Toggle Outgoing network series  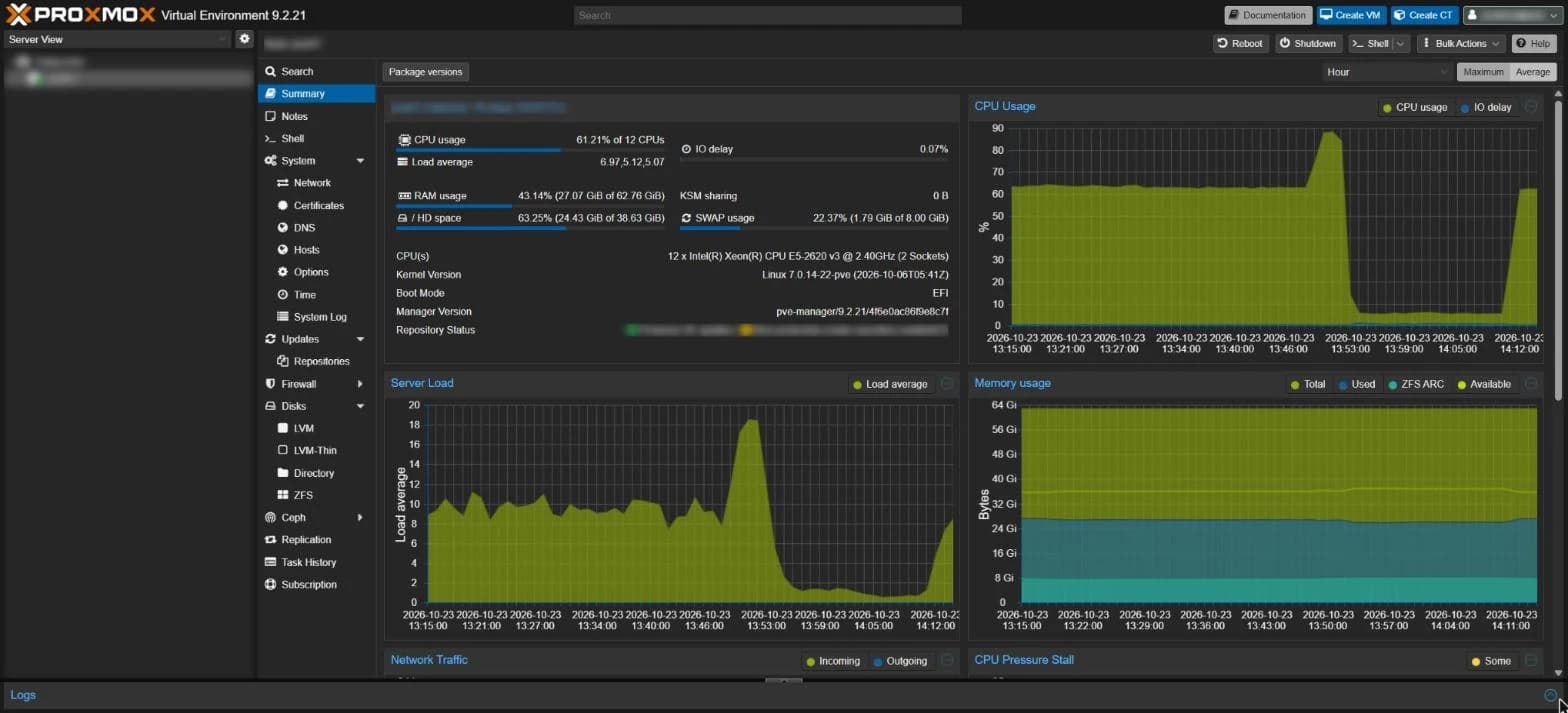(x=900, y=661)
